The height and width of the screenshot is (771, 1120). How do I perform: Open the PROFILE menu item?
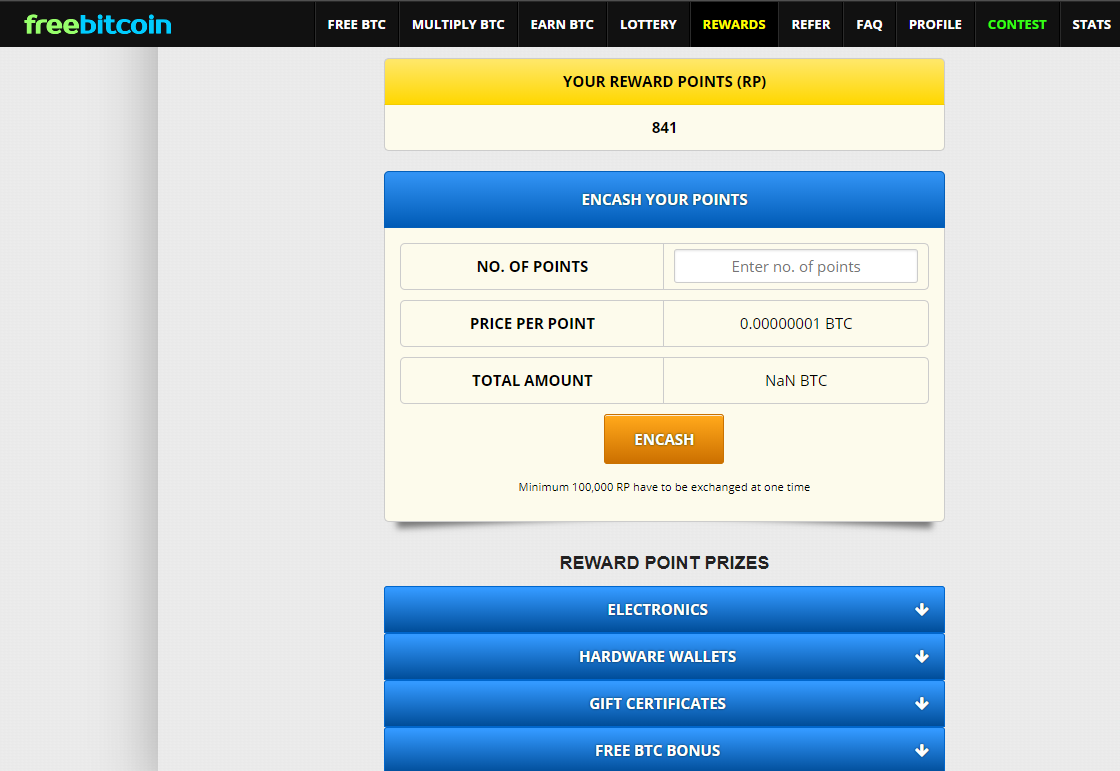click(x=935, y=24)
